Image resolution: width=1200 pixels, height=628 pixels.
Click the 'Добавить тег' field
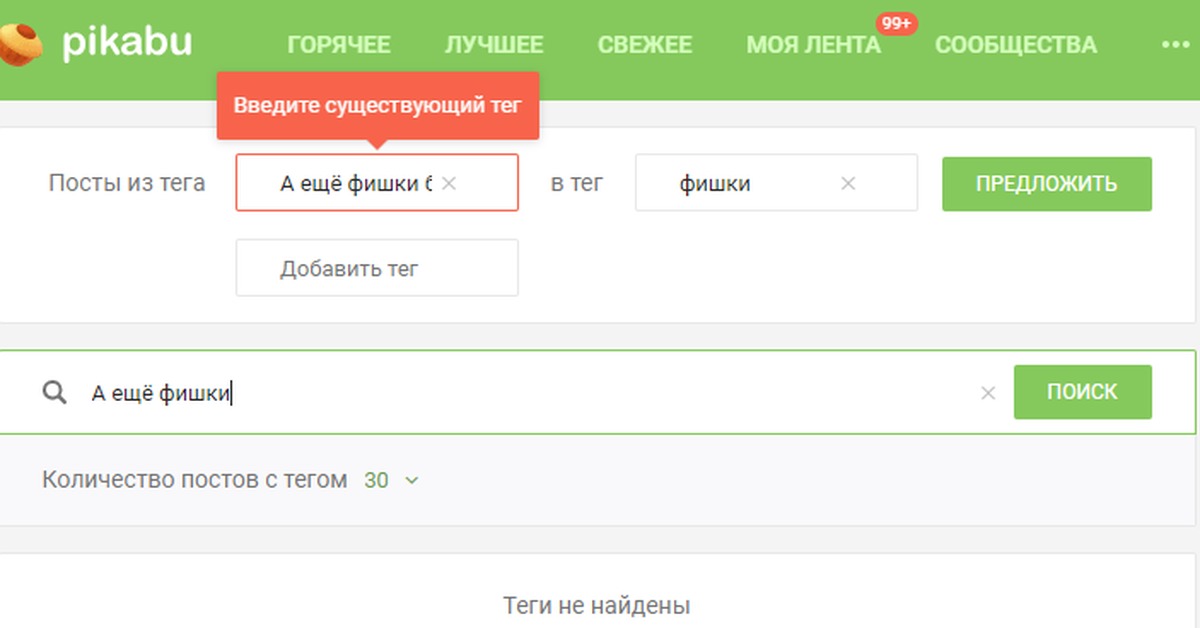point(377,268)
